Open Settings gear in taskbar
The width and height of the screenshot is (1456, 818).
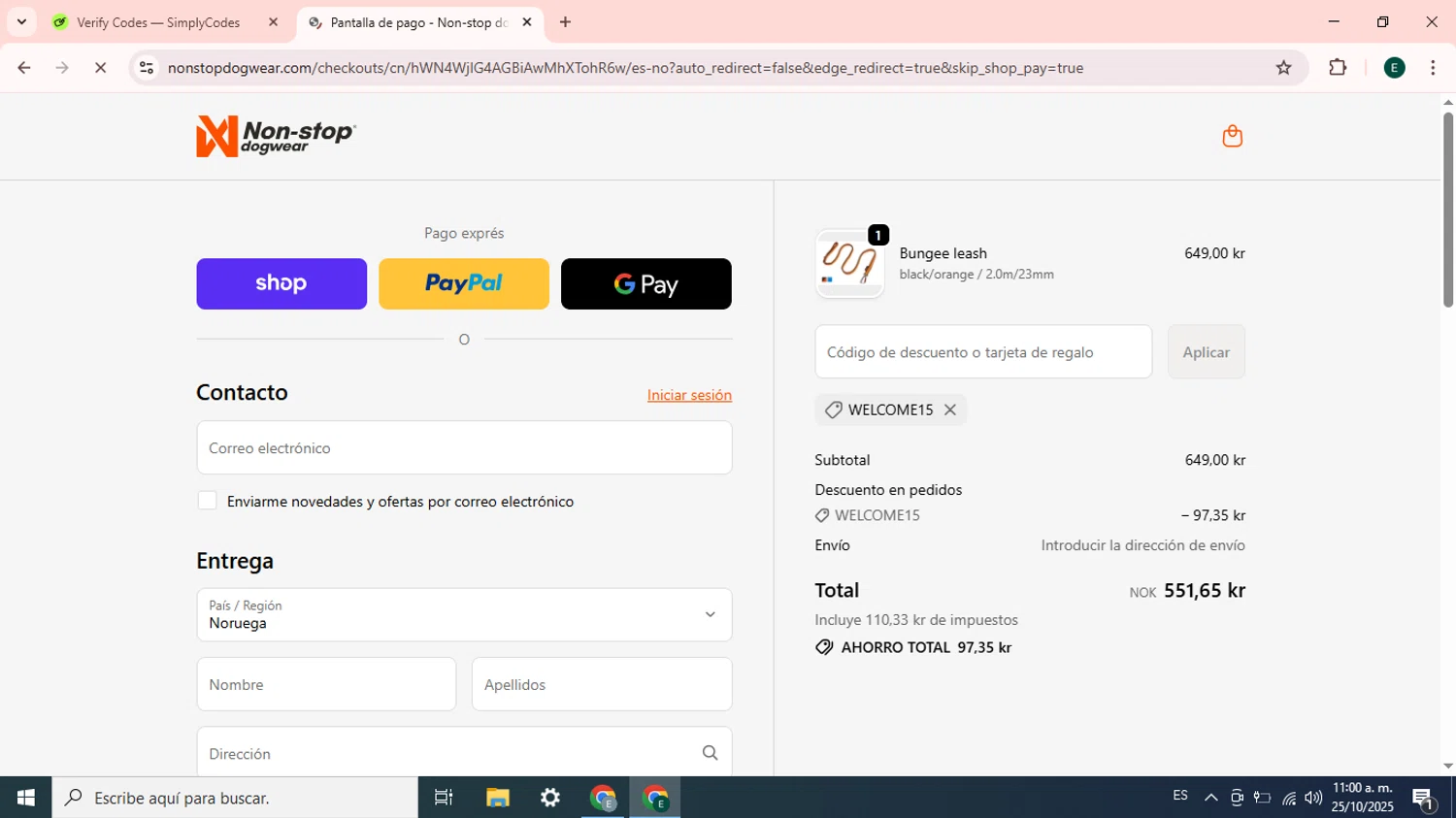(x=550, y=798)
